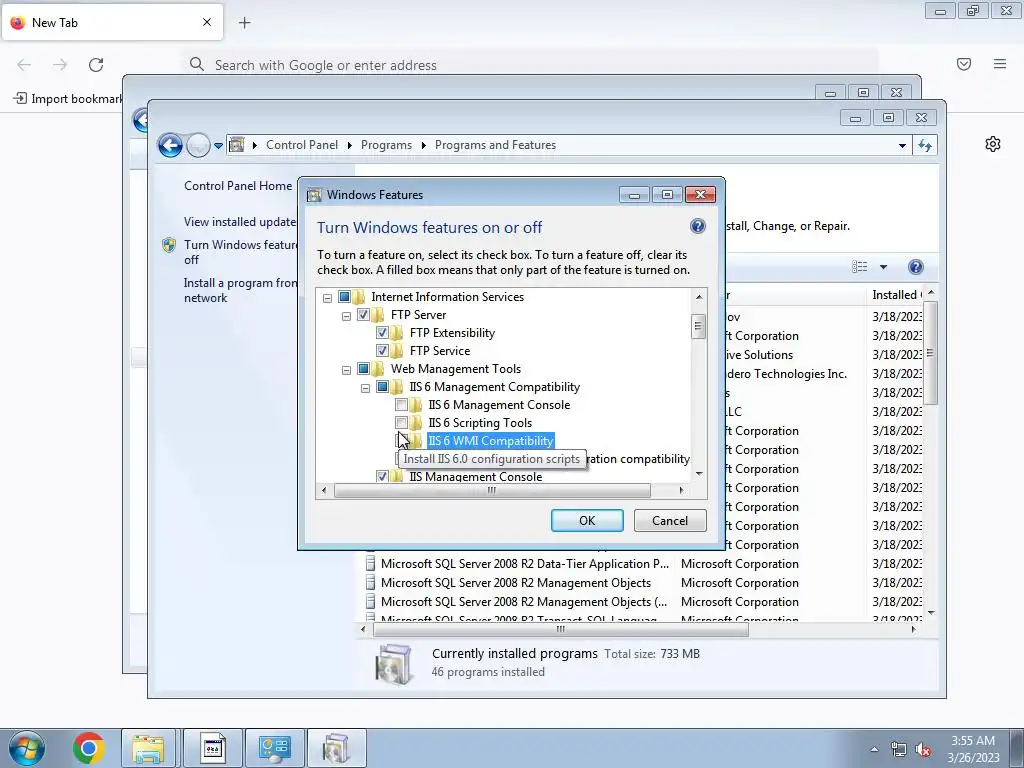The height and width of the screenshot is (768, 1024).
Task: Uncheck the FTP Extensibility checkbox
Action: (382, 333)
